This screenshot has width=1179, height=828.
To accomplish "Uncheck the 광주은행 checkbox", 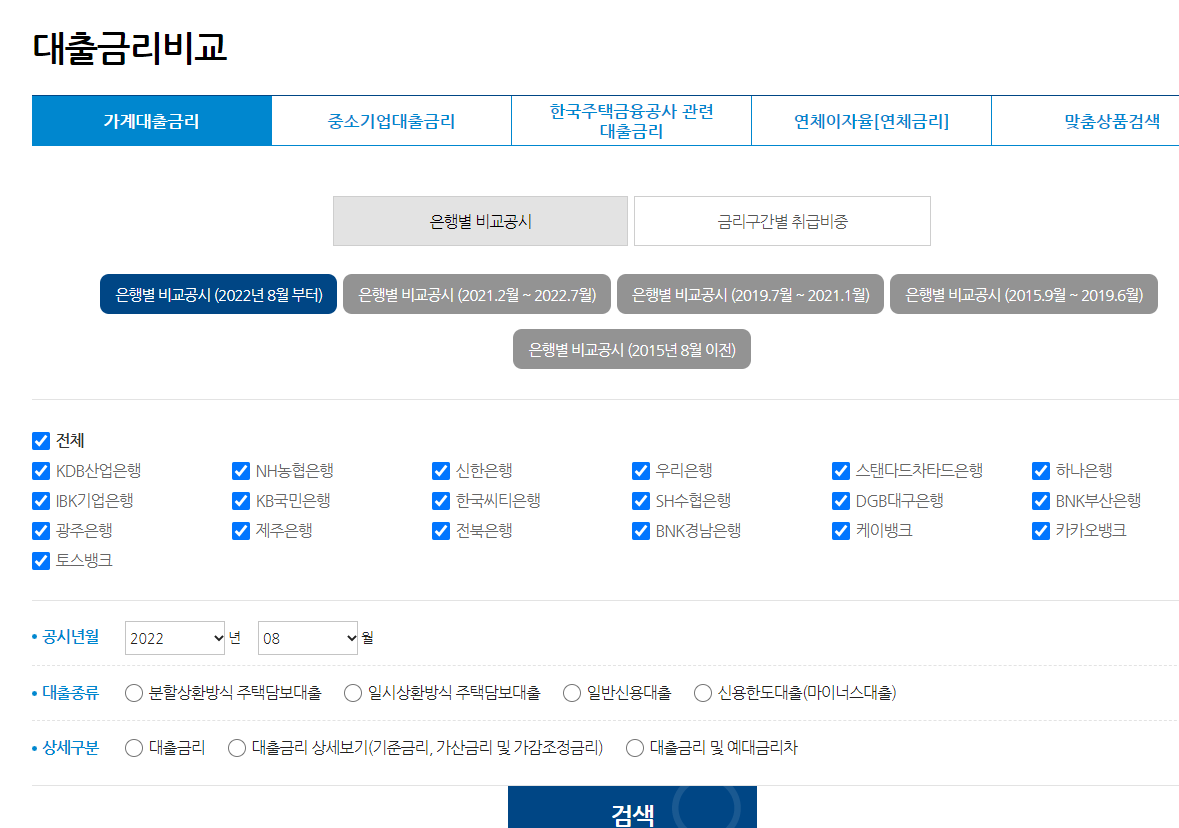I will [41, 531].
